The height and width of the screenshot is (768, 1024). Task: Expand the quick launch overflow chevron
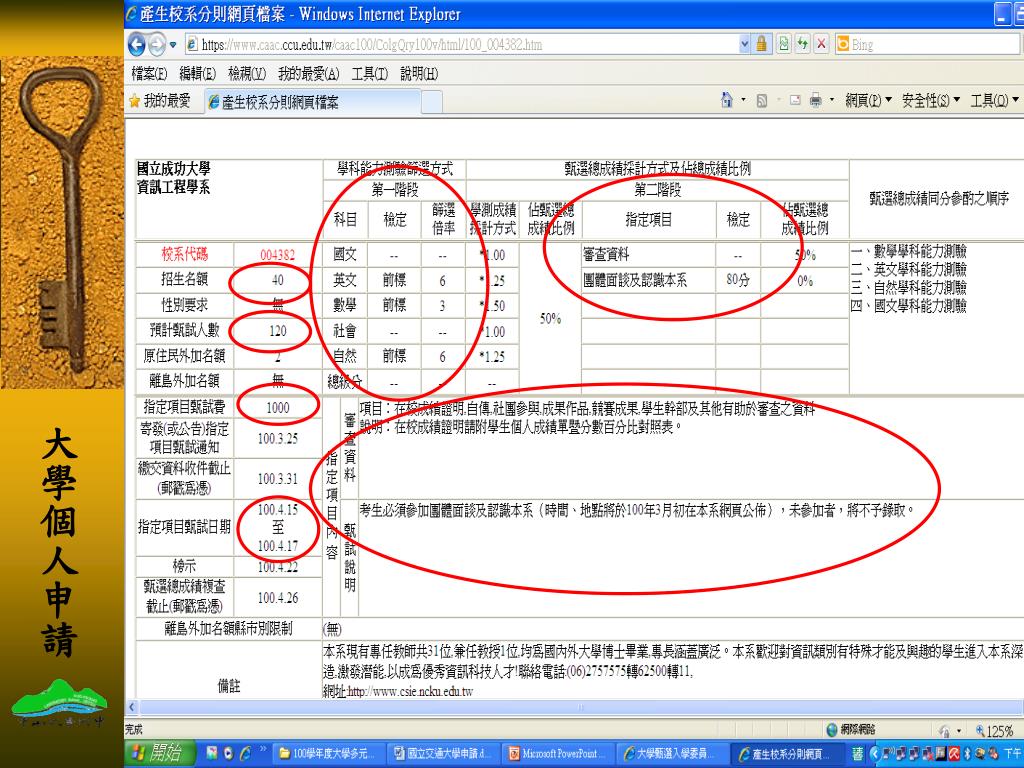click(x=263, y=748)
